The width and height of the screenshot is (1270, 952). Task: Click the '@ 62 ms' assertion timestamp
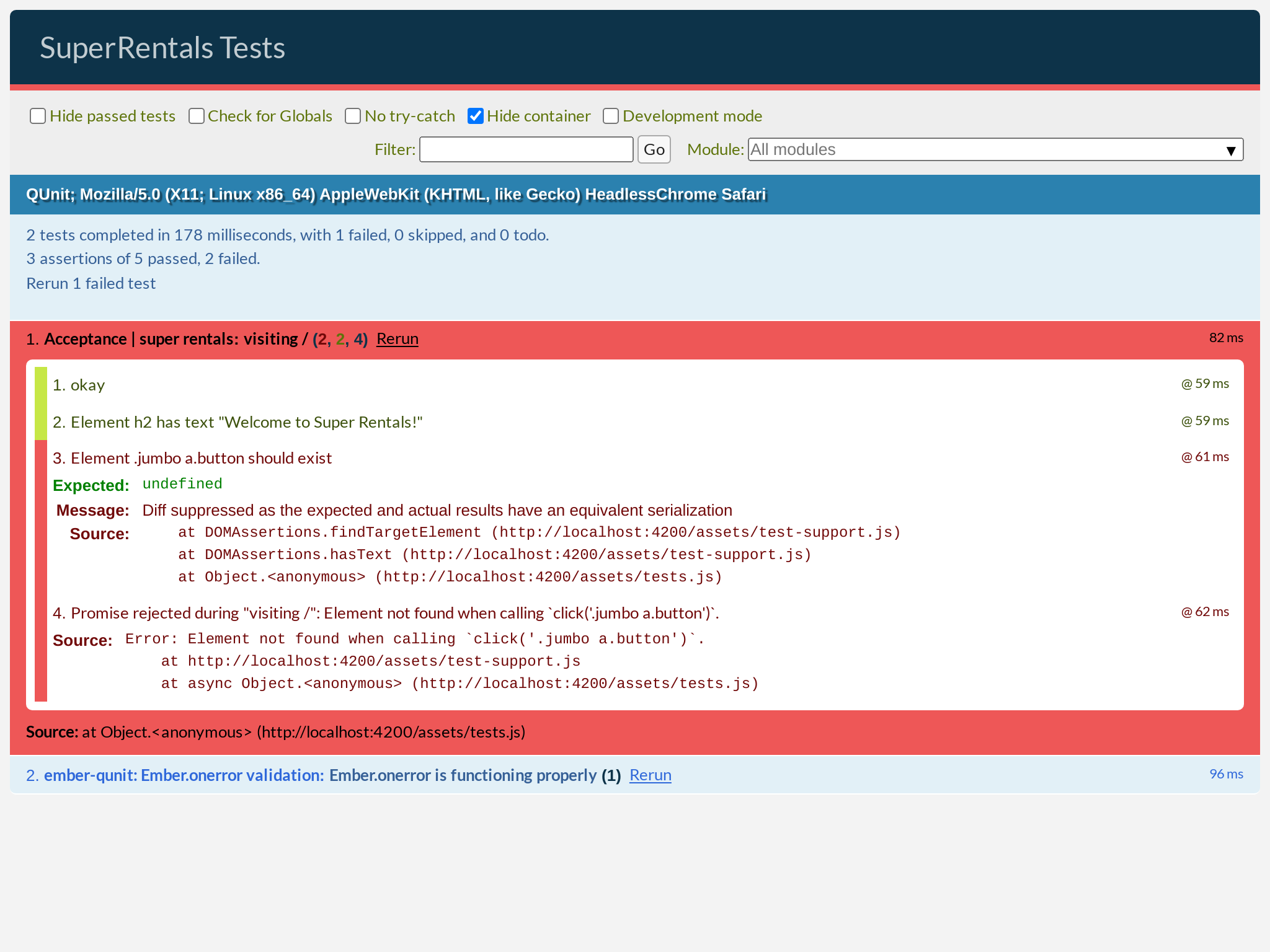pos(1205,612)
